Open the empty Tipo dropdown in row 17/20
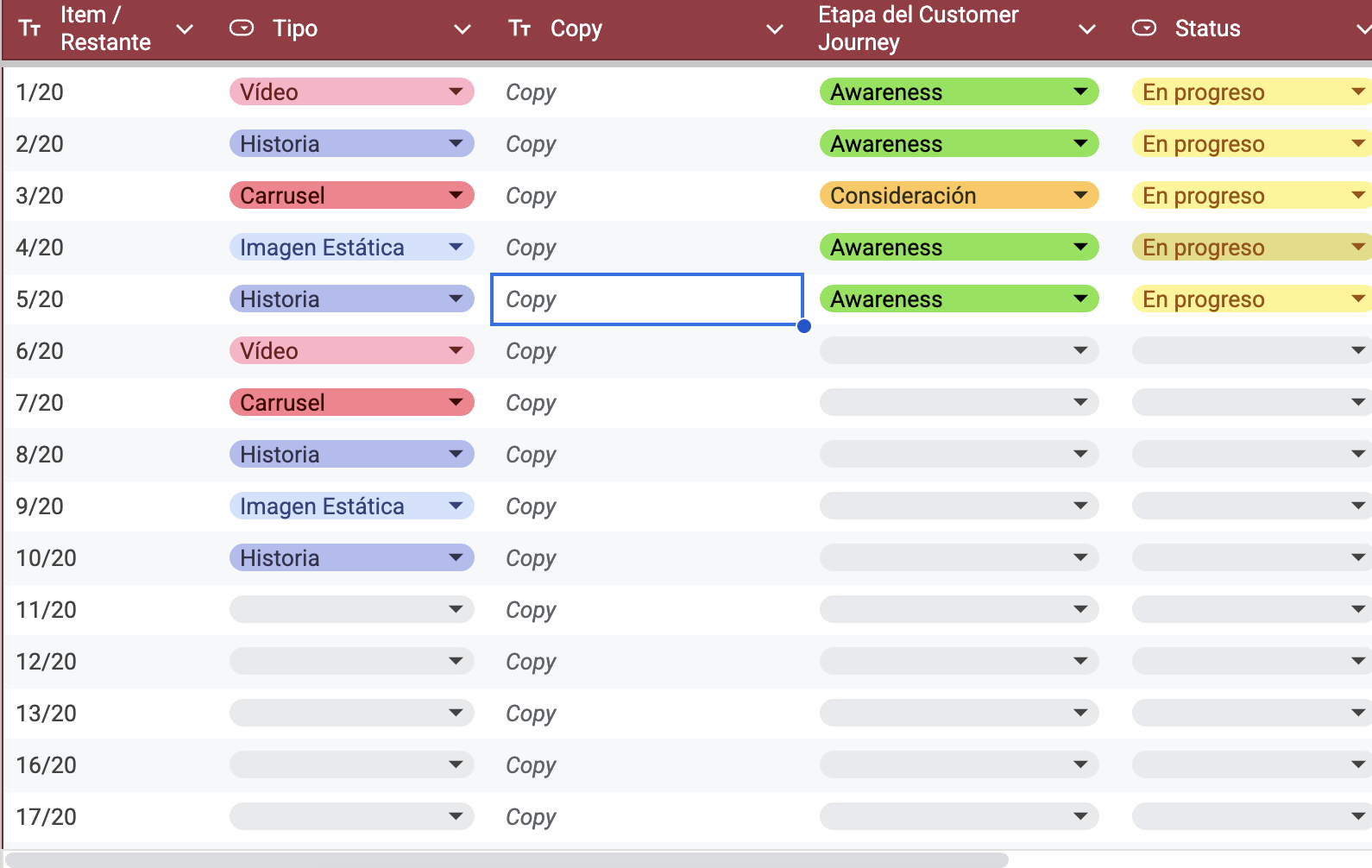1372x868 pixels. [x=352, y=816]
